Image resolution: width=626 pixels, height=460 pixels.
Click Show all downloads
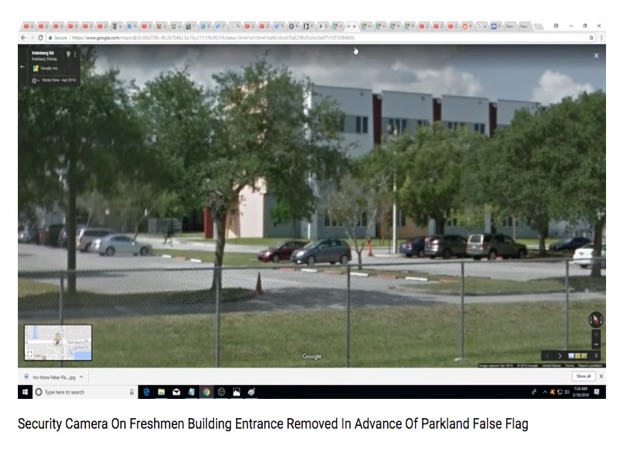583,376
